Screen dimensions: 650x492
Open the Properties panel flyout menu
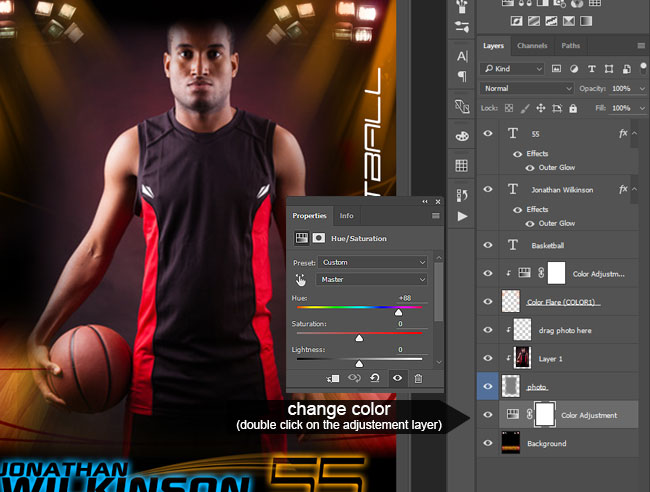coord(436,216)
